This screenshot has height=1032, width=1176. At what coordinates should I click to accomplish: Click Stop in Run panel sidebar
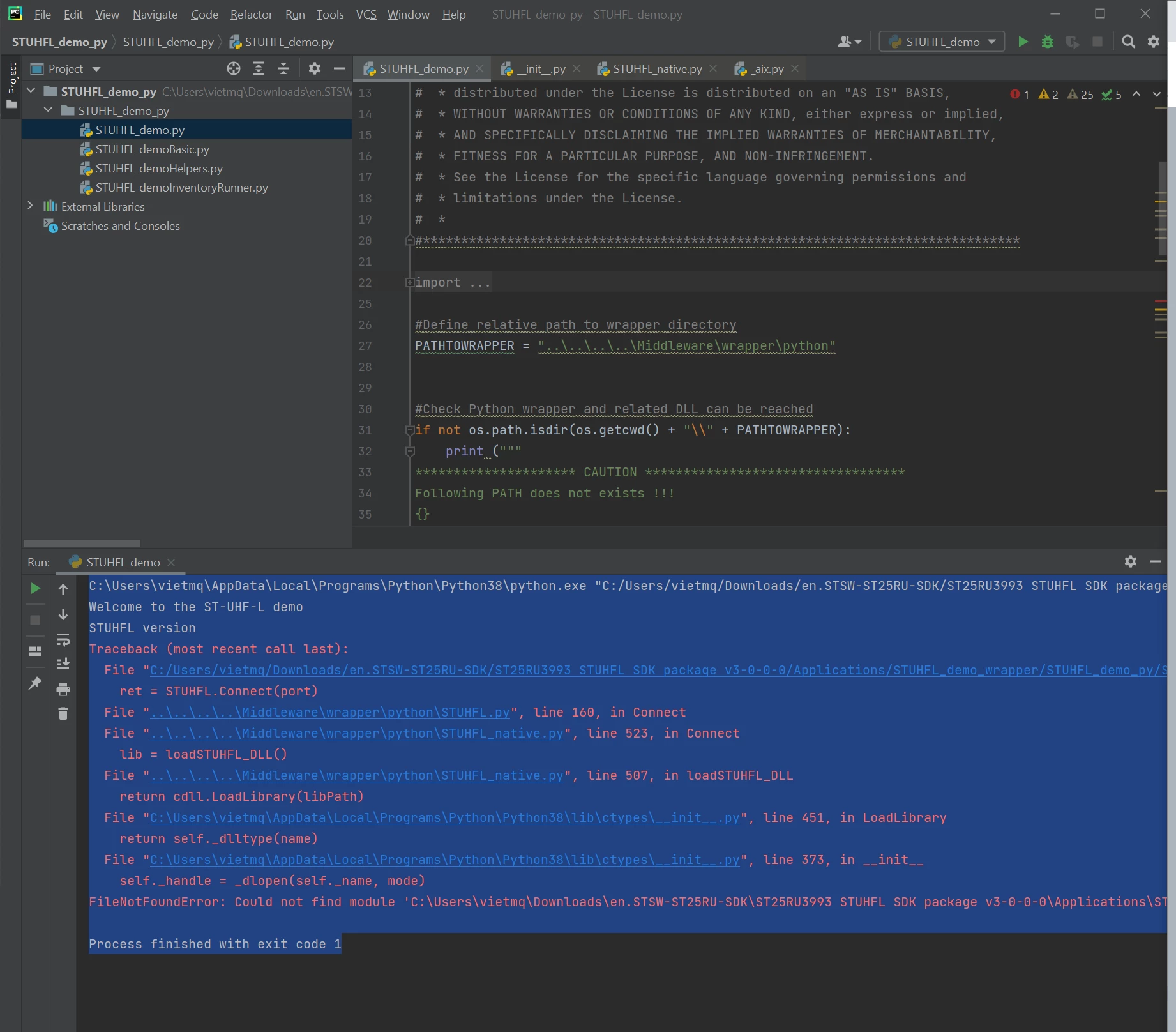tap(36, 619)
